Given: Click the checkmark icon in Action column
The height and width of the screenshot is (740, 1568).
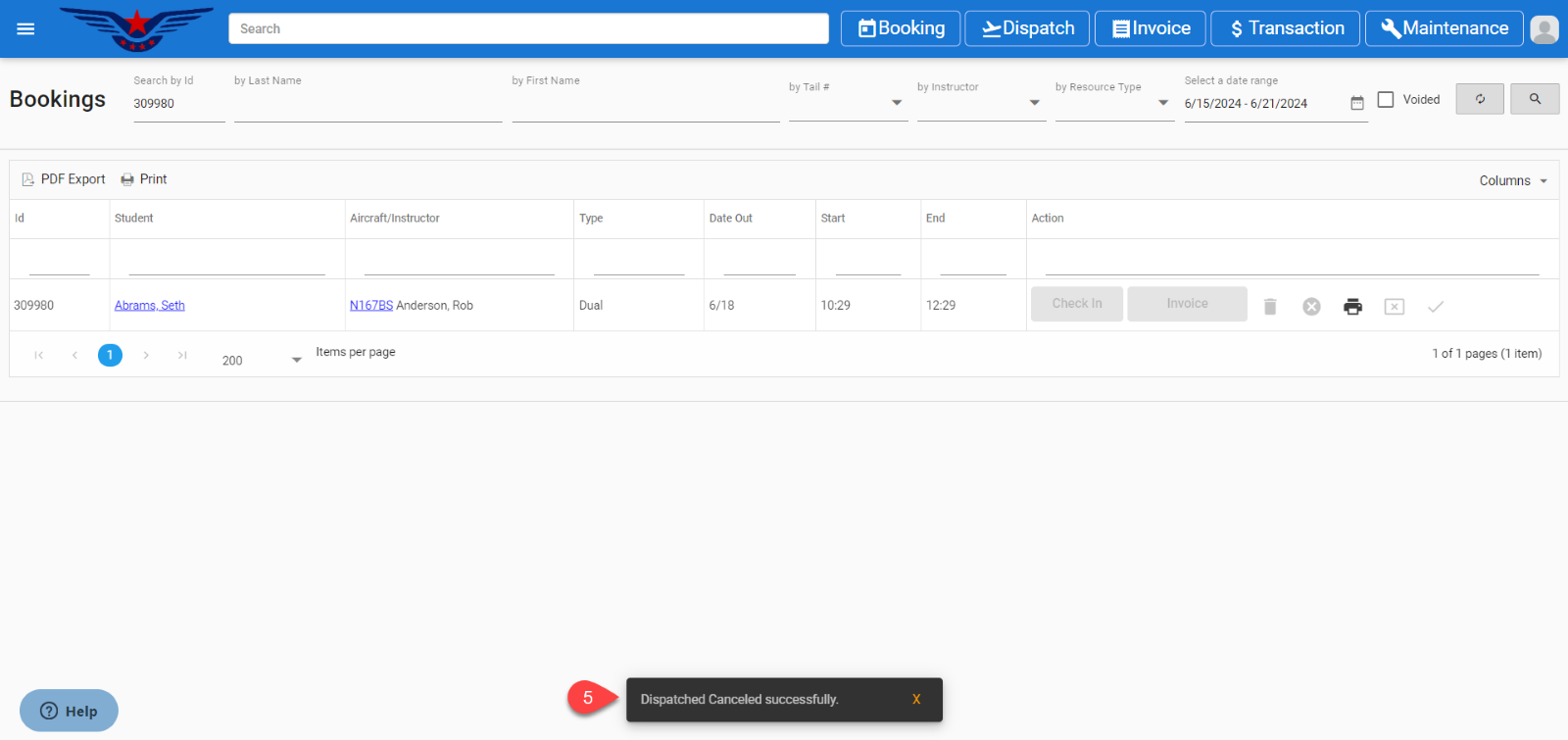Looking at the screenshot, I should click(x=1435, y=307).
